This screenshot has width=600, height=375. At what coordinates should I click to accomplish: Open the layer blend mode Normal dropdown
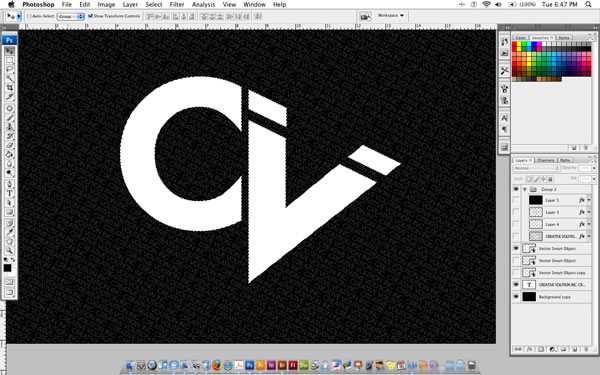point(536,168)
